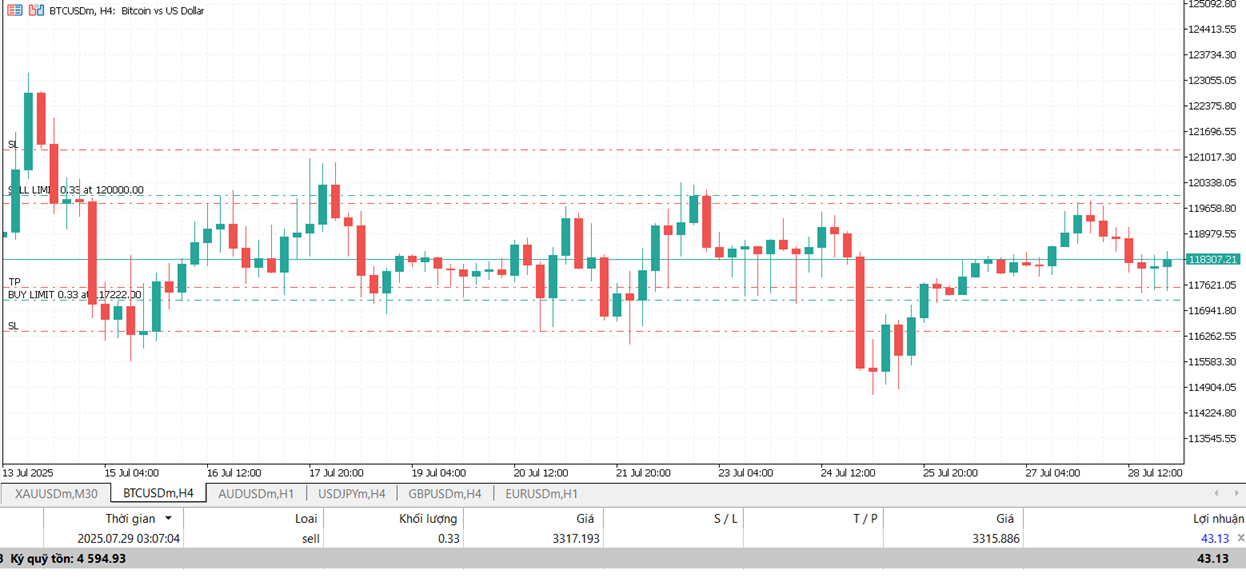This screenshot has height=586, width=1246.
Task: Select the BTCUSDm,H4 chart tab
Action: [158, 493]
